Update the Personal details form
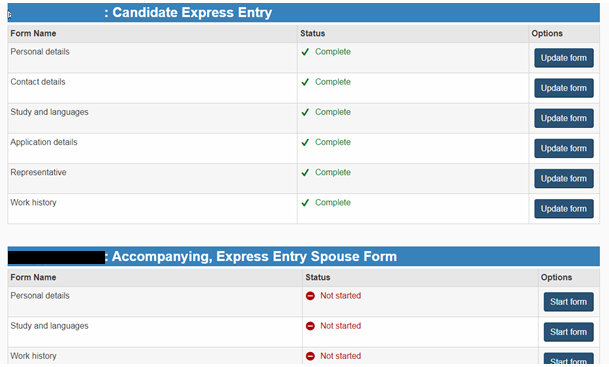609x367 pixels. pyautogui.click(x=564, y=58)
